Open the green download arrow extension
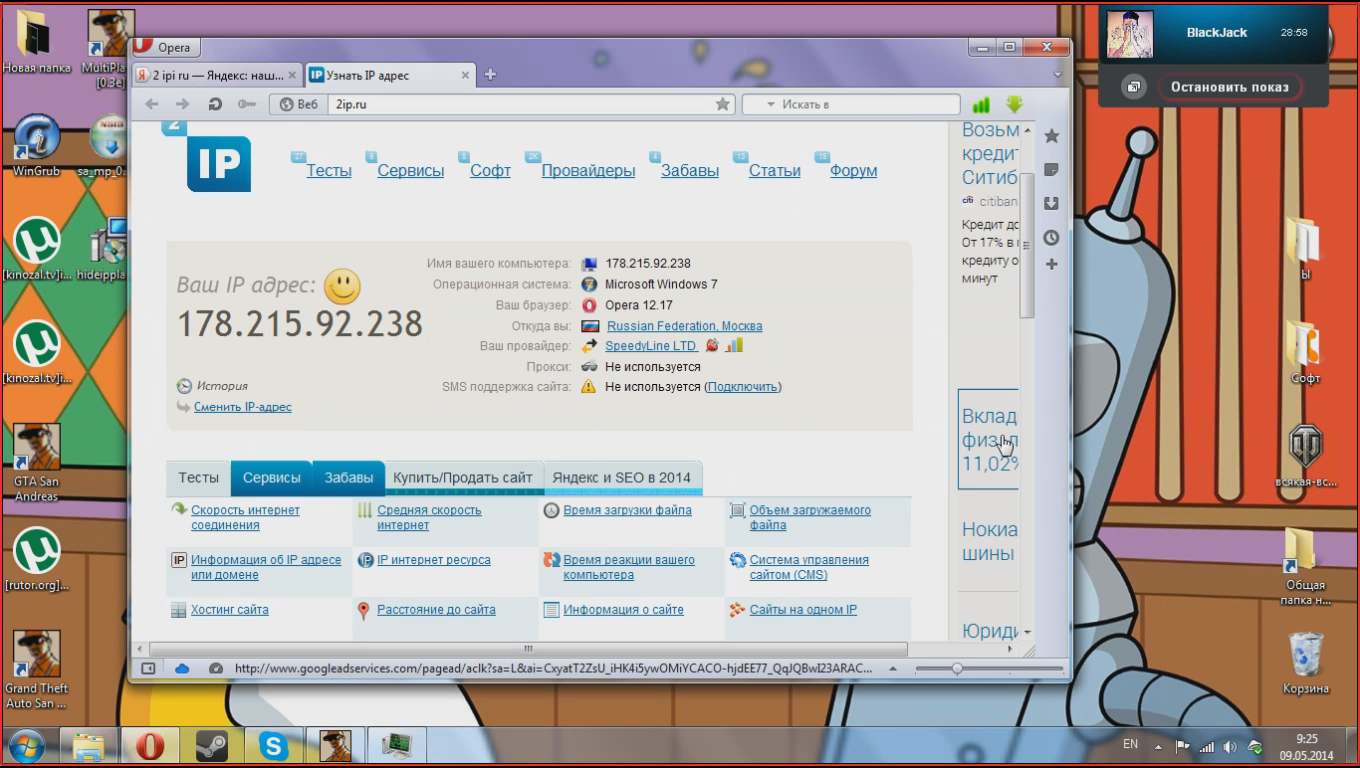The width and height of the screenshot is (1360, 768). (x=1015, y=104)
